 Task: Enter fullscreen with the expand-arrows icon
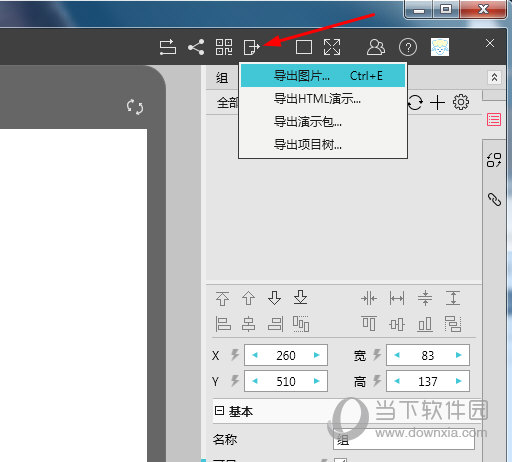[332, 47]
